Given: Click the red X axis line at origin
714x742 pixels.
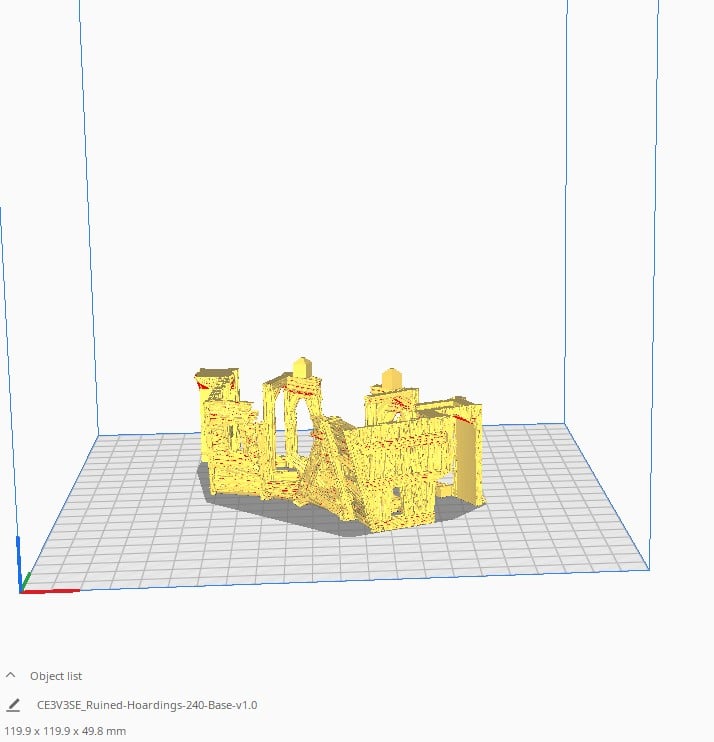Looking at the screenshot, I should click(x=50, y=591).
